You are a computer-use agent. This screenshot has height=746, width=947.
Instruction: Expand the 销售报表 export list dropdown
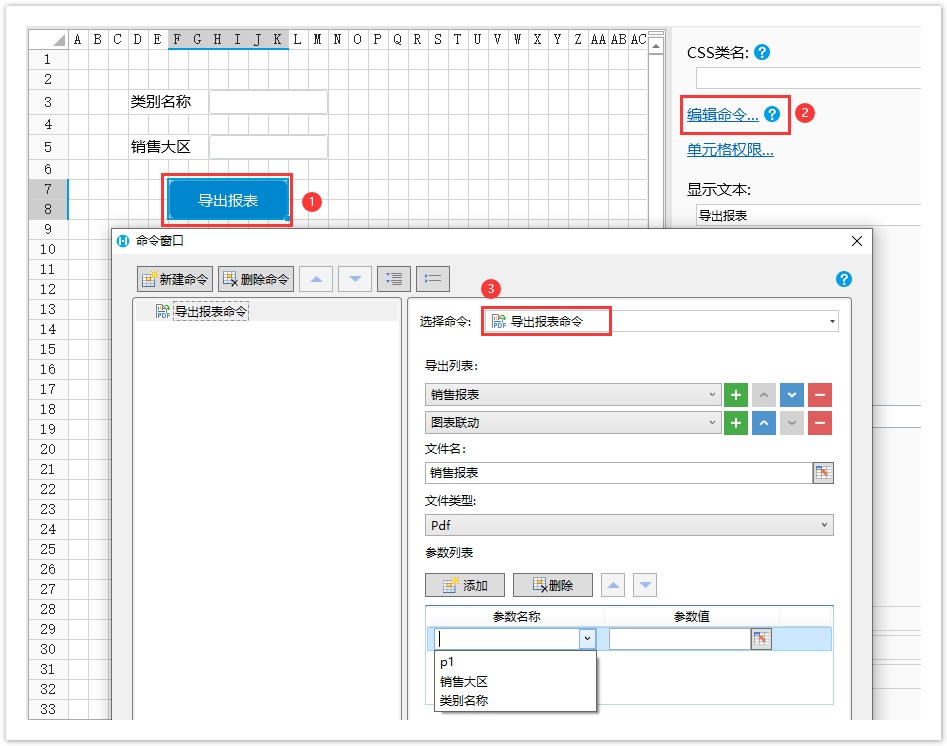point(713,395)
